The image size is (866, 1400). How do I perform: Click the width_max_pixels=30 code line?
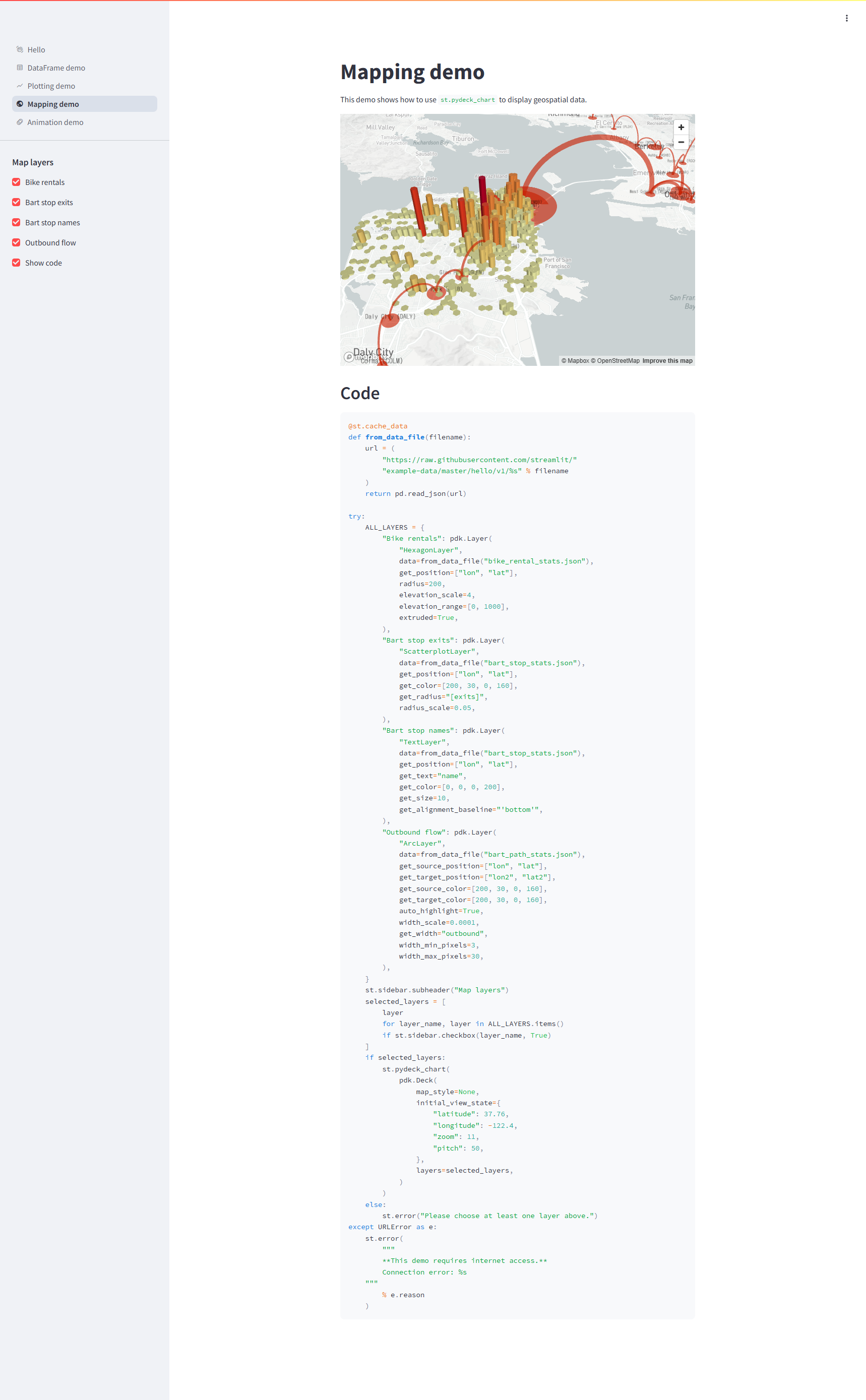pyautogui.click(x=442, y=956)
